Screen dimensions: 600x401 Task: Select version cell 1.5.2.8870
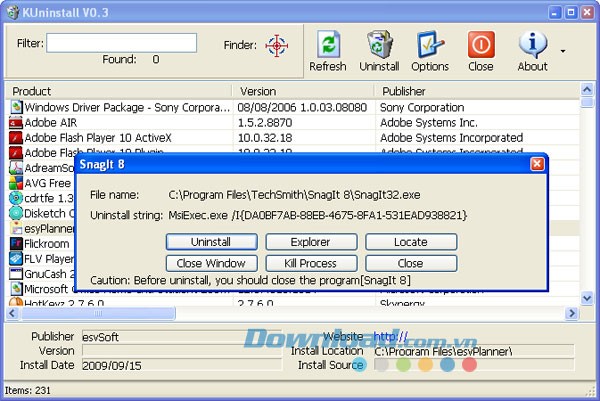point(265,123)
